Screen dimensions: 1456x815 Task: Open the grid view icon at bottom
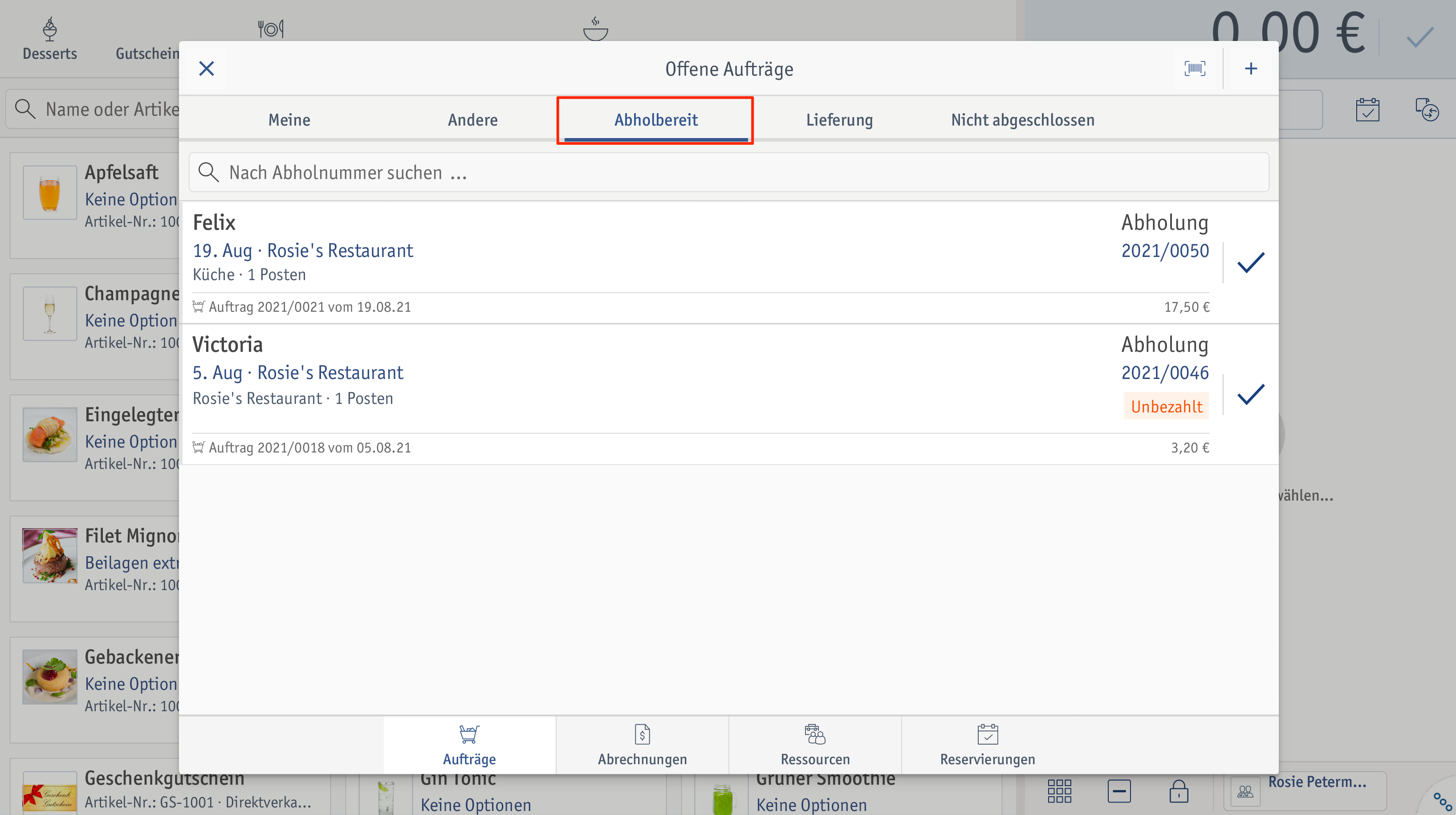[x=1059, y=791]
